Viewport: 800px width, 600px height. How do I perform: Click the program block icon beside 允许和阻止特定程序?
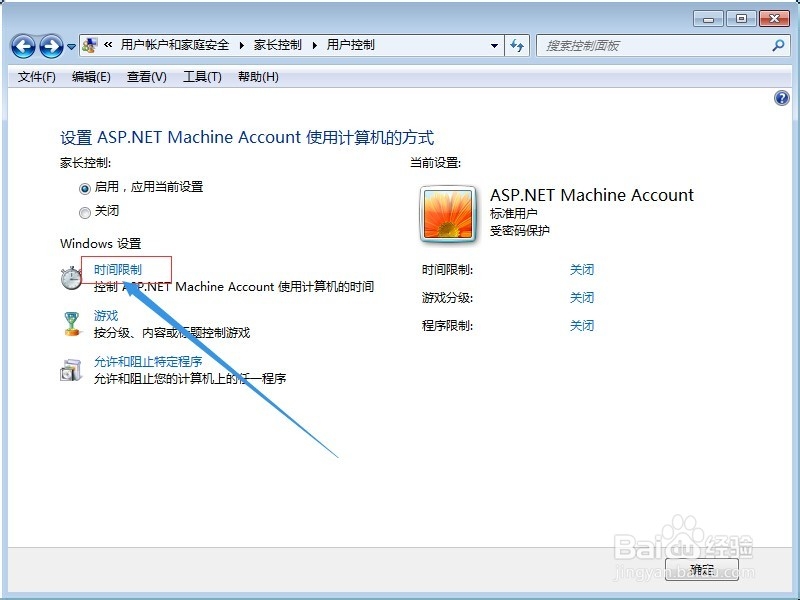pos(71,369)
